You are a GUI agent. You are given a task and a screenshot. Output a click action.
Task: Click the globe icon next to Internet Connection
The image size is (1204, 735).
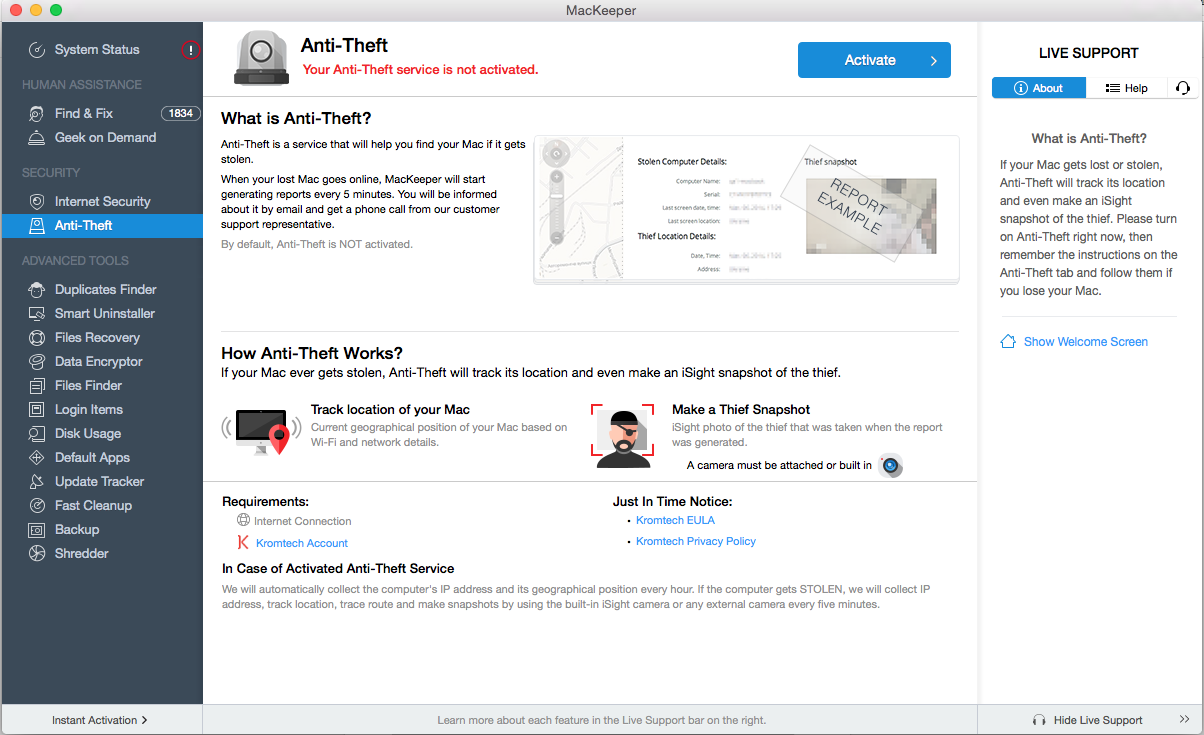click(243, 520)
